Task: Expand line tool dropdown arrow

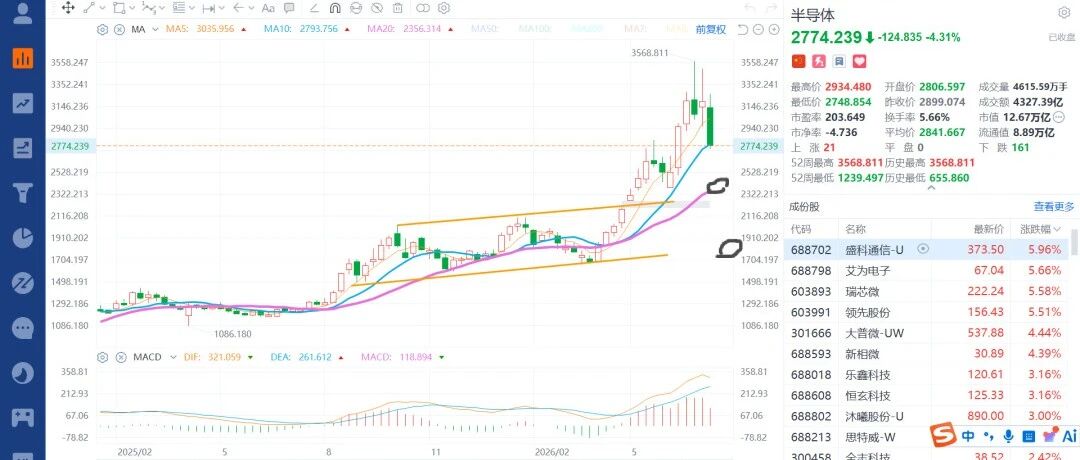Action: [103, 8]
